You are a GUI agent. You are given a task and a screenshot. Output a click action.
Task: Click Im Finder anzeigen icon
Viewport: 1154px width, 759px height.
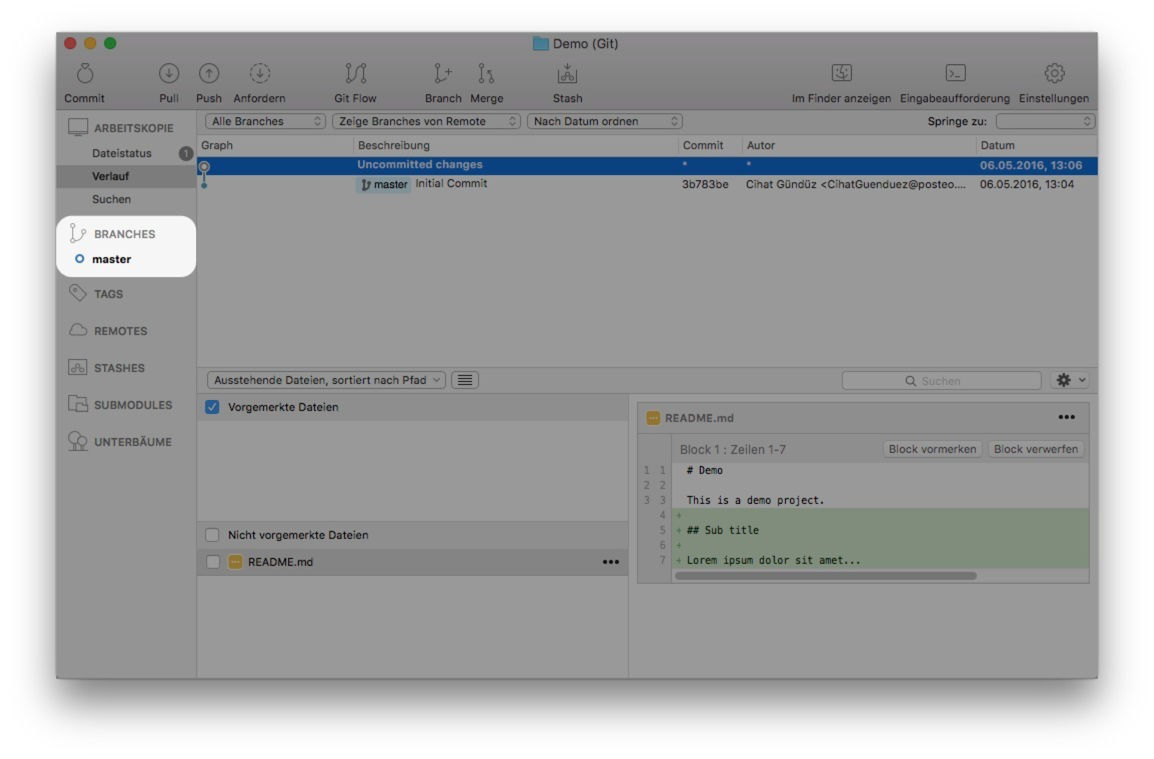pos(841,73)
